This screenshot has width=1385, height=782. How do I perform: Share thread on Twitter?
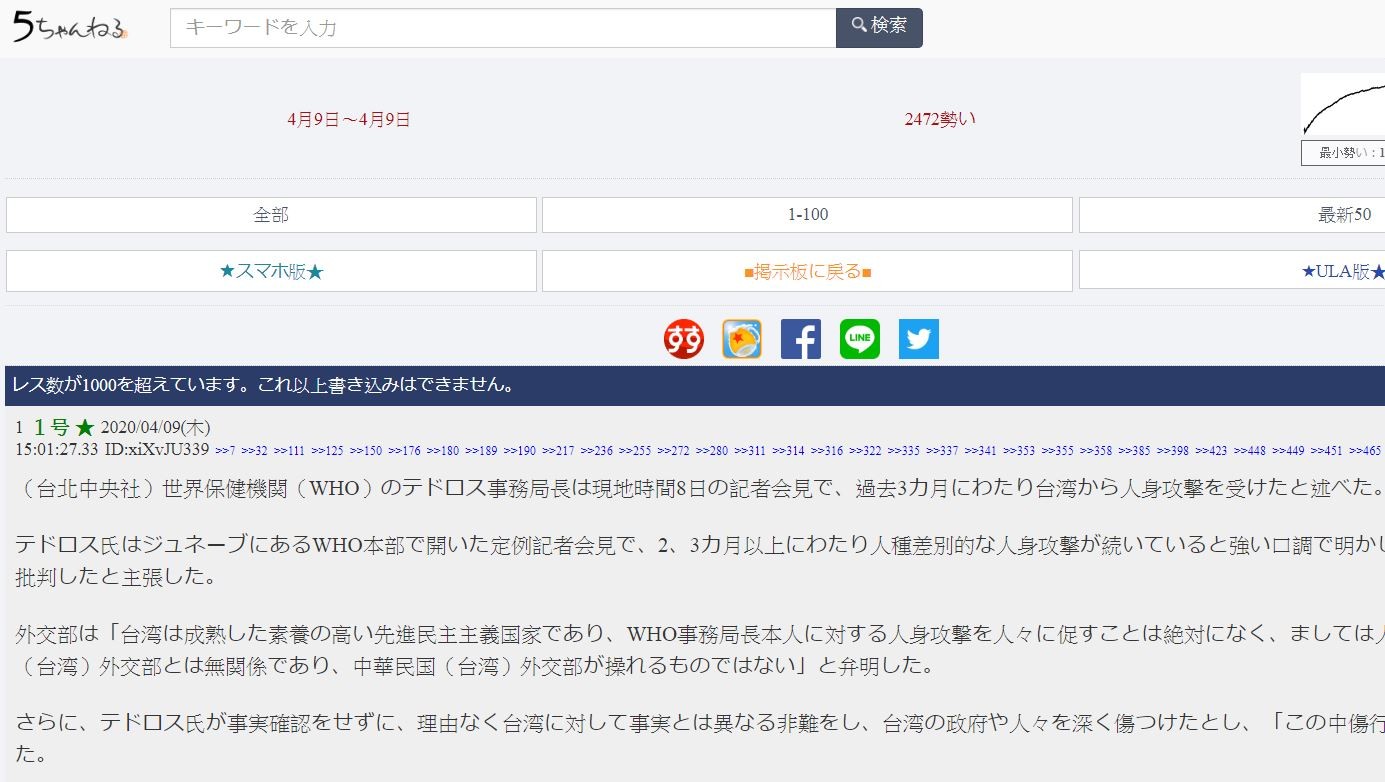coord(919,339)
